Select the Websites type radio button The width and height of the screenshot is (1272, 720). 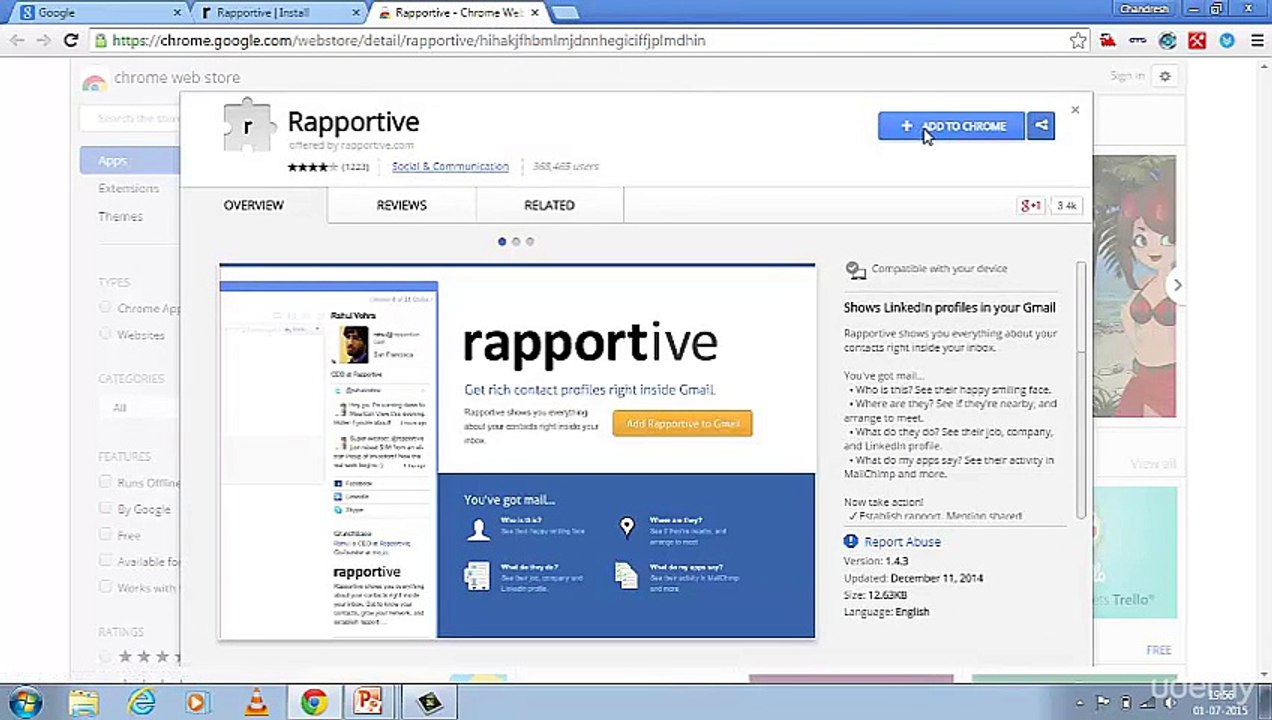click(105, 334)
